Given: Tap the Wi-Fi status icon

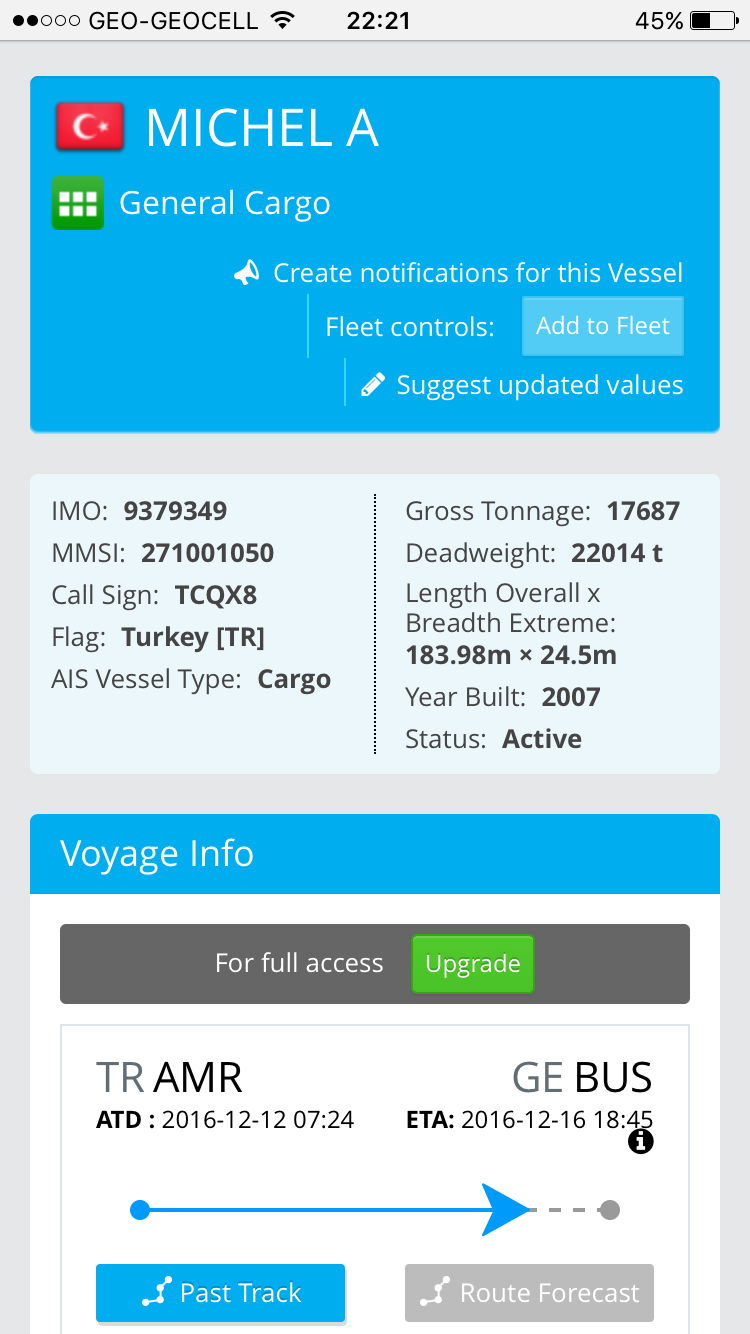Looking at the screenshot, I should click(x=283, y=20).
